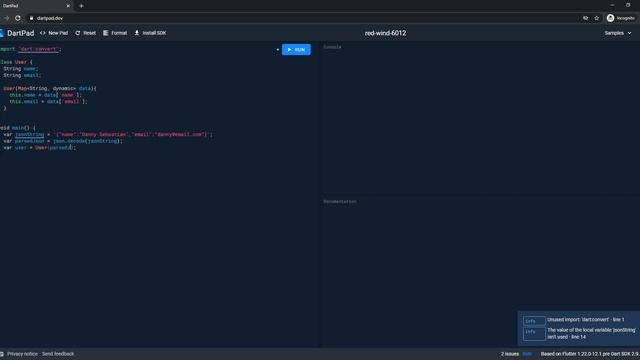
Task: Click the User constructor line
Action: click(x=50, y=88)
